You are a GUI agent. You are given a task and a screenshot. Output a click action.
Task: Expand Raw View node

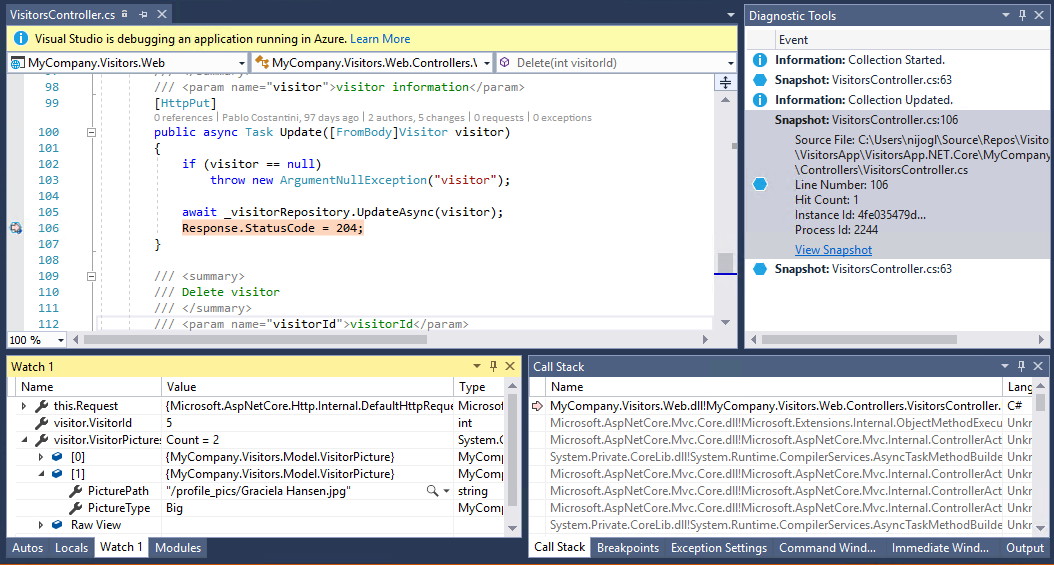click(40, 525)
